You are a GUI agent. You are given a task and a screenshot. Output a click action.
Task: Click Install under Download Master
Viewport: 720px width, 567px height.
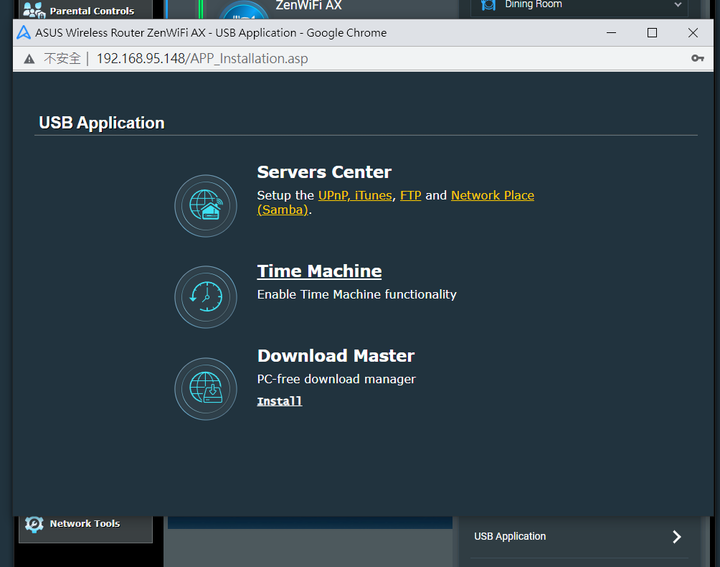[x=279, y=401]
